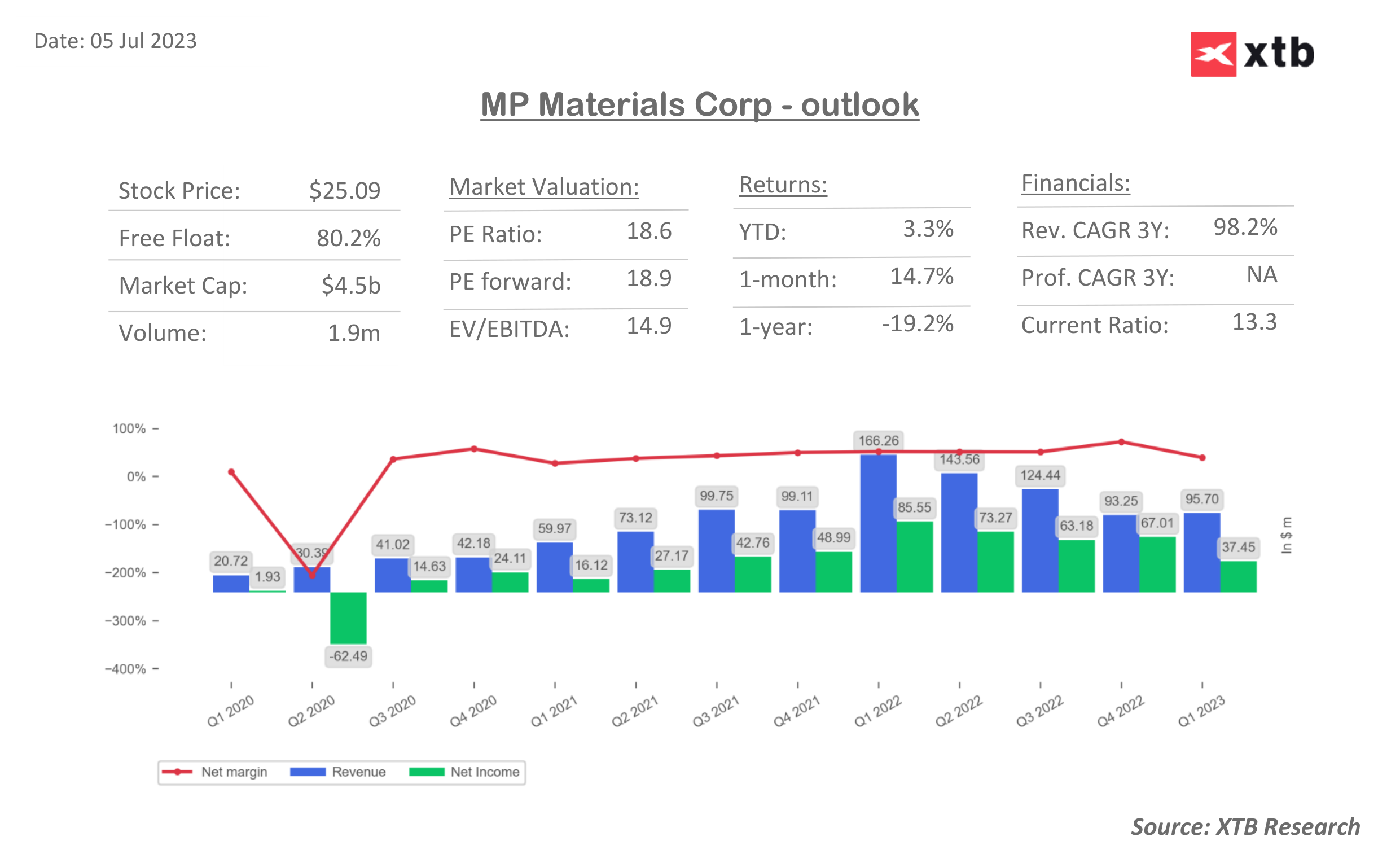Click the Source: XTB Research text
Screen dimensions: 1400x867
click(x=1245, y=827)
